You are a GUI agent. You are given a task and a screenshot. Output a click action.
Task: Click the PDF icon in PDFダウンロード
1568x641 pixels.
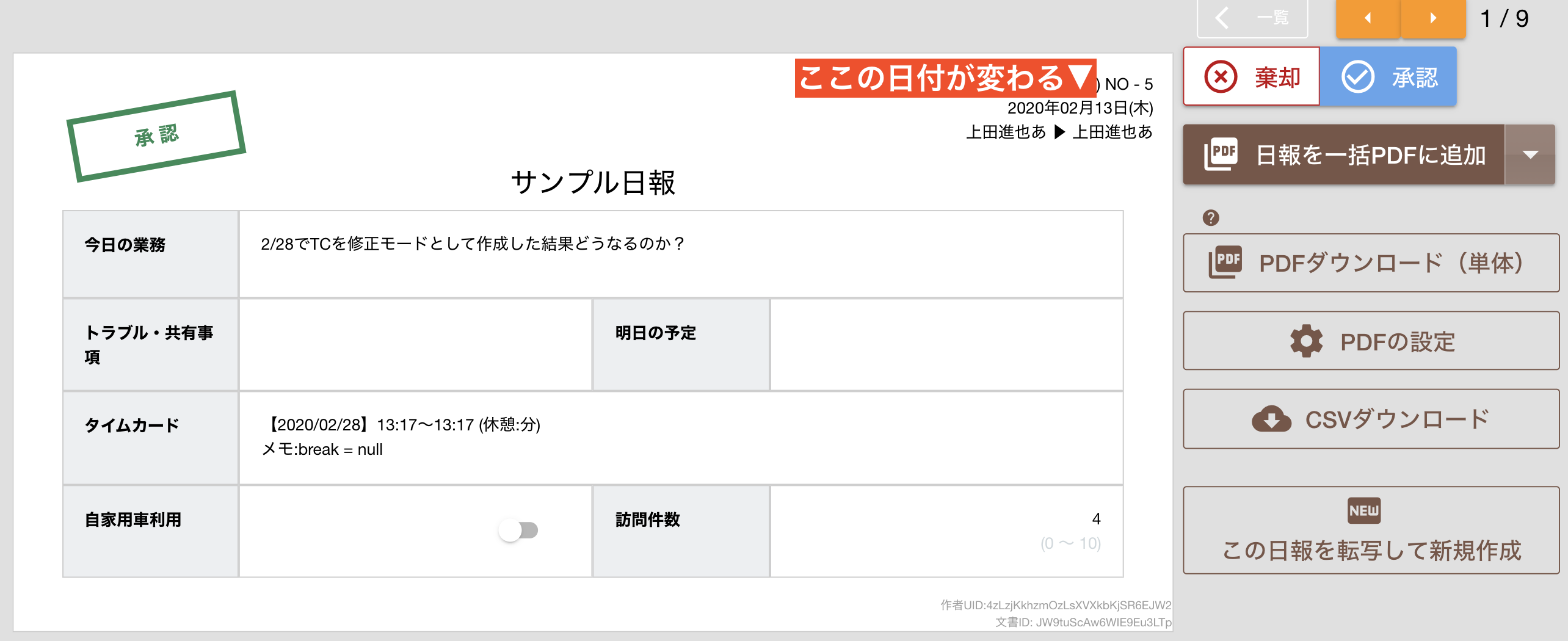pyautogui.click(x=1225, y=263)
